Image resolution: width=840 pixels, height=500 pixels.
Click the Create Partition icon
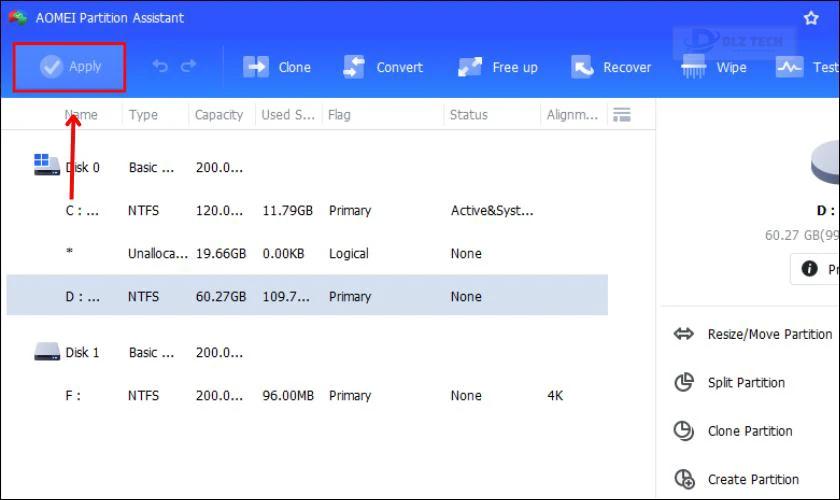coord(684,479)
